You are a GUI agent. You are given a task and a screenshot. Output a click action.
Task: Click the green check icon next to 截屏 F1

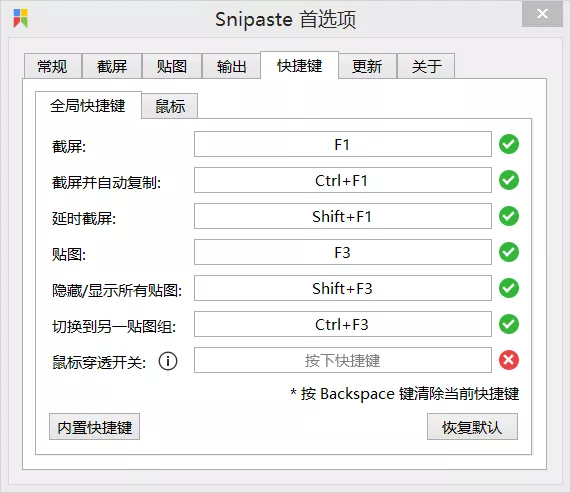[x=509, y=144]
